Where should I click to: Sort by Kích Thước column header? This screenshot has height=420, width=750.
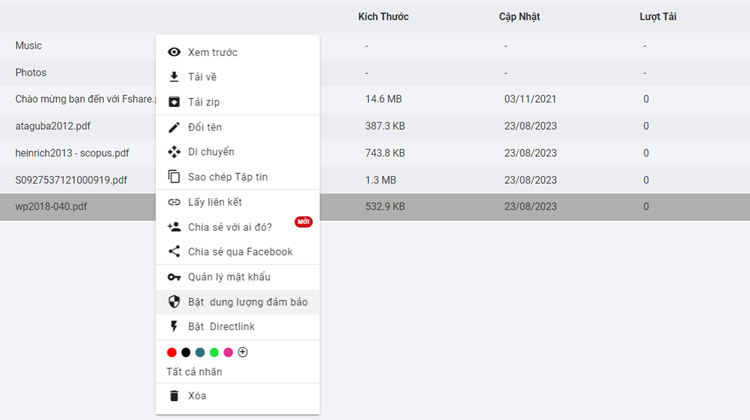click(x=383, y=17)
